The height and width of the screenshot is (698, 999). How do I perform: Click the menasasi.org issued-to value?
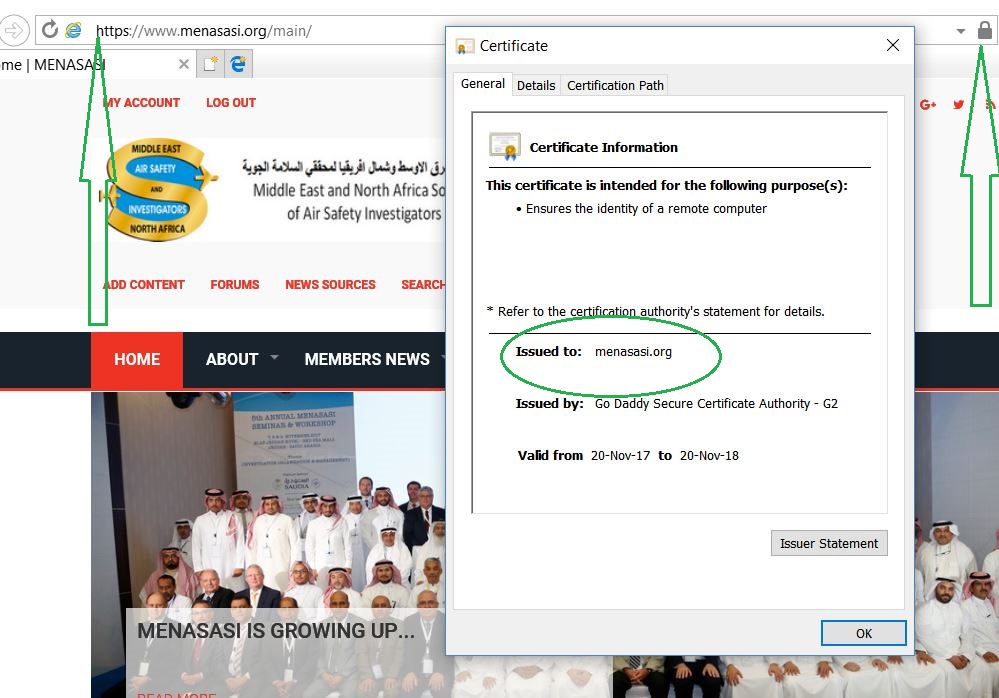point(633,352)
